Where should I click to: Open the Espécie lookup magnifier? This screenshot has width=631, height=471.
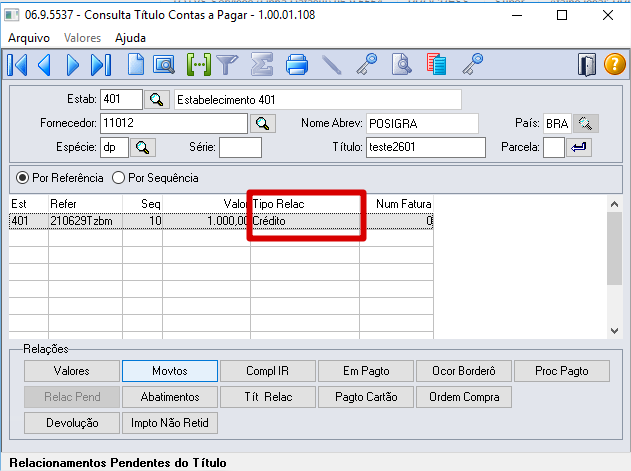tap(142, 147)
